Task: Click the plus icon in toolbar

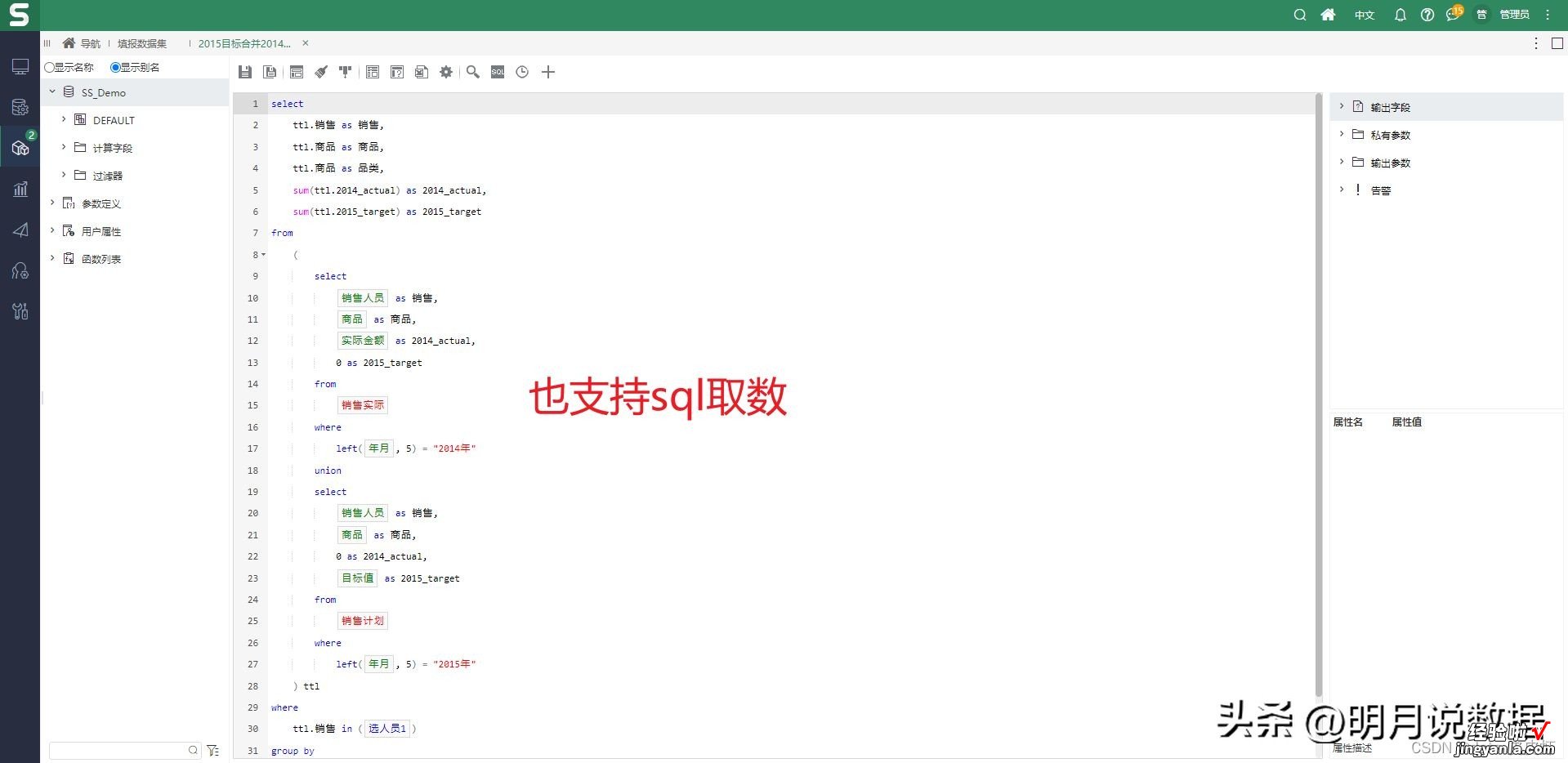Action: (x=548, y=72)
